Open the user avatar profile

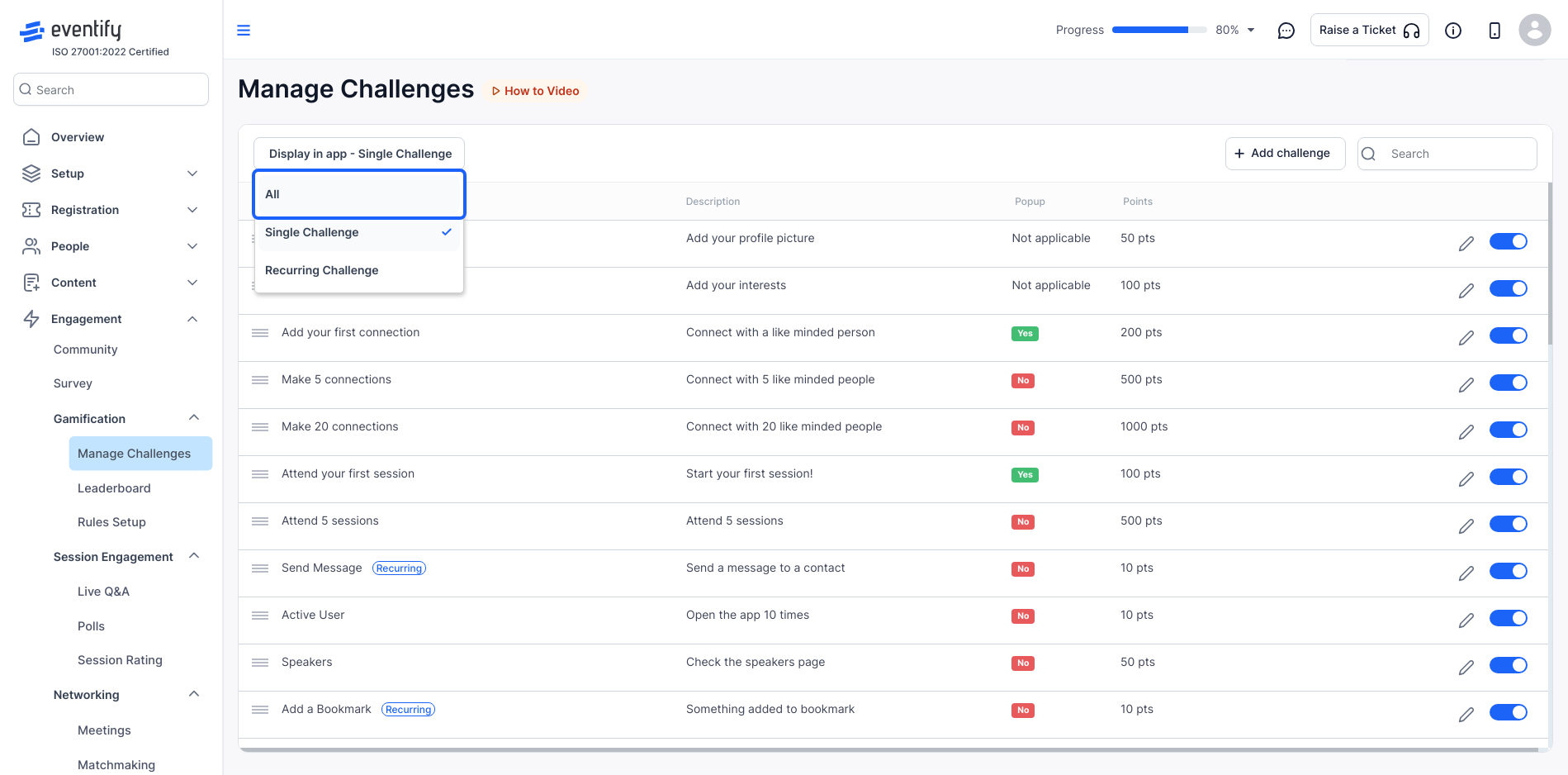tap(1534, 30)
